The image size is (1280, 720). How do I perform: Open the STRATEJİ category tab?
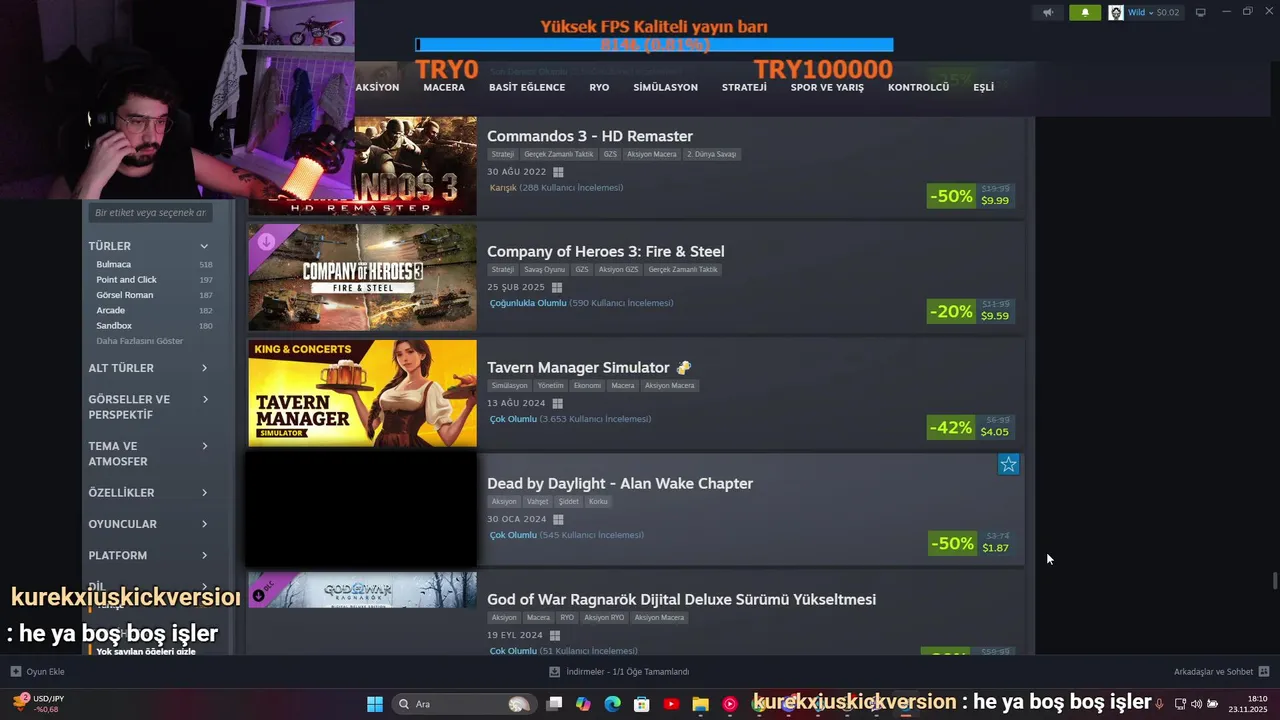pyautogui.click(x=744, y=88)
